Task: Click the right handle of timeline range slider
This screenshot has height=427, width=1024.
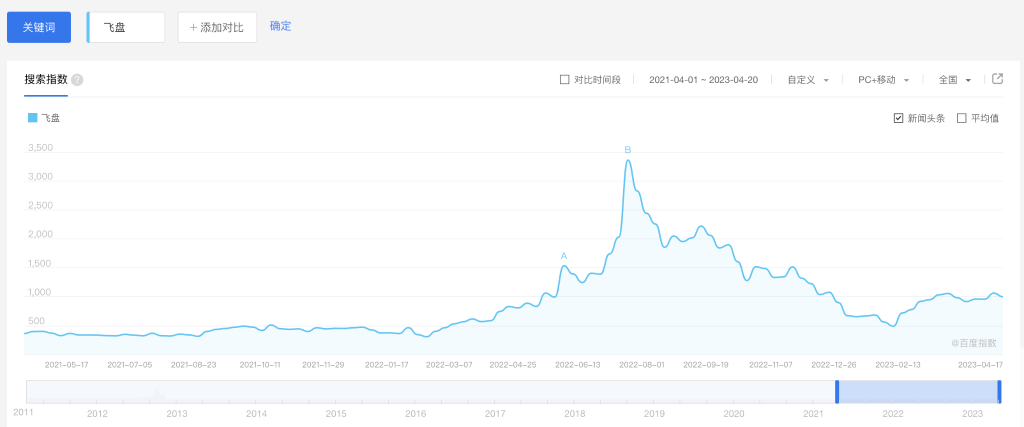Action: point(998,392)
